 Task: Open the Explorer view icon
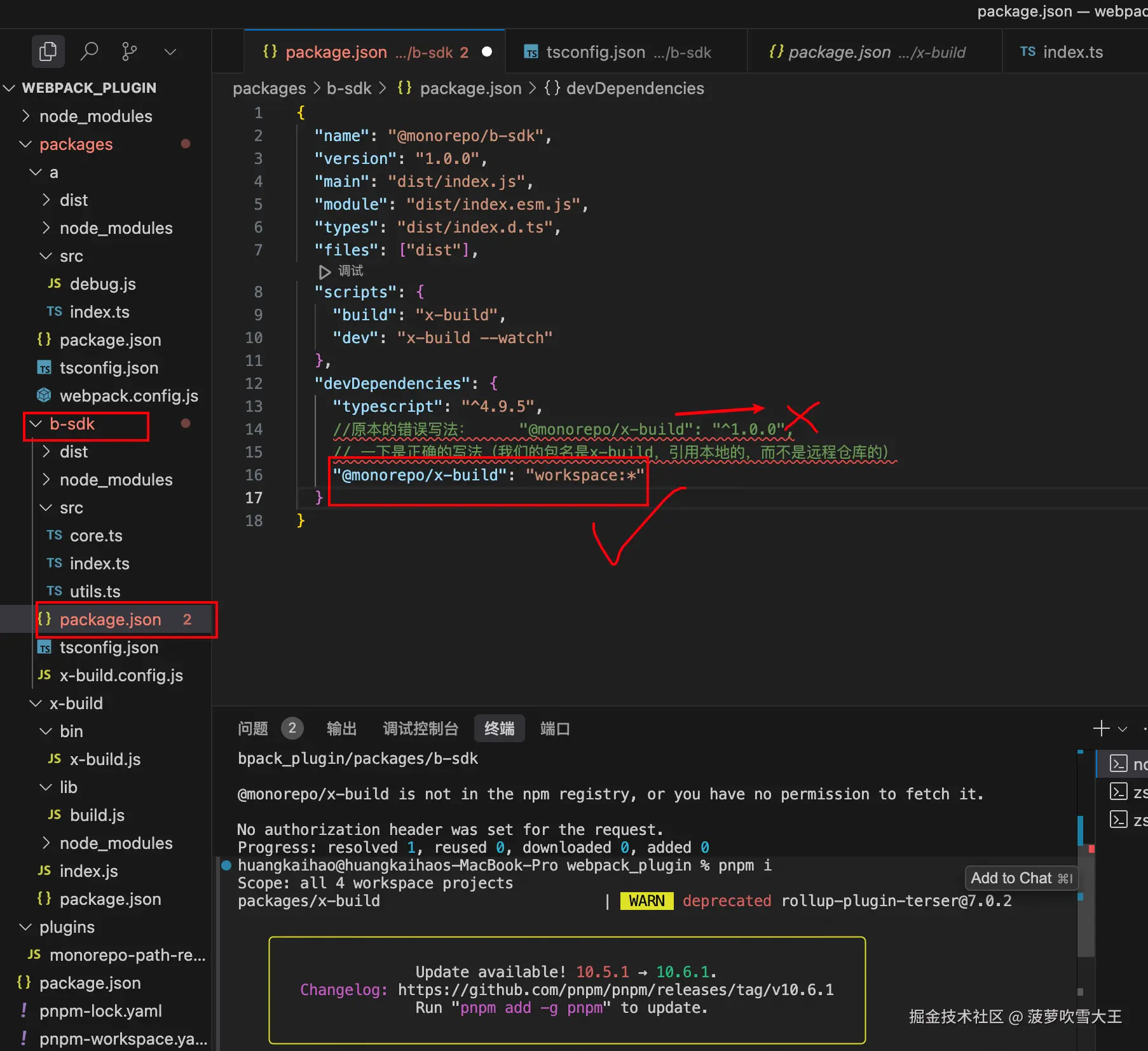(x=48, y=51)
